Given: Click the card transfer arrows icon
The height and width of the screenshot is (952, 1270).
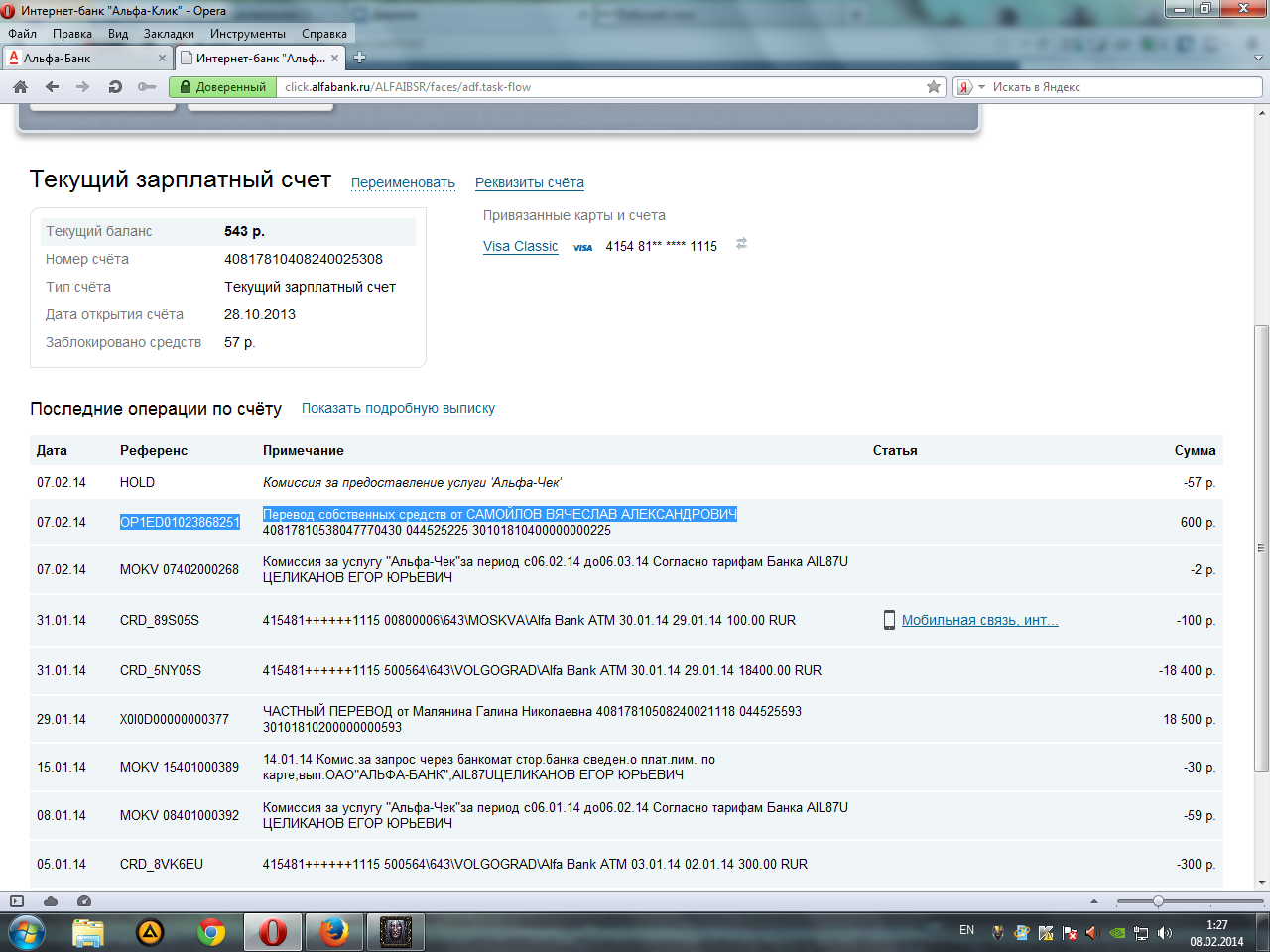Looking at the screenshot, I should click(x=741, y=244).
